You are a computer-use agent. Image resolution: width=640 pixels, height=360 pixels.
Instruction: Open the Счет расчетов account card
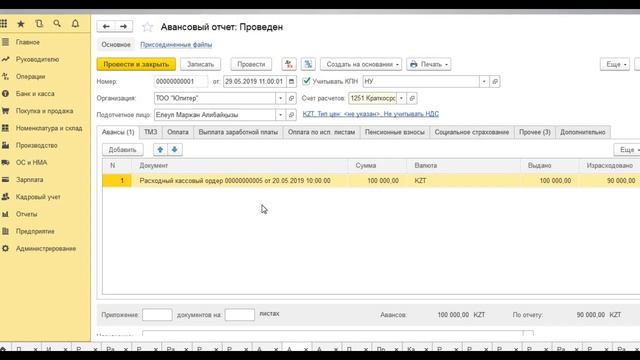(412, 98)
